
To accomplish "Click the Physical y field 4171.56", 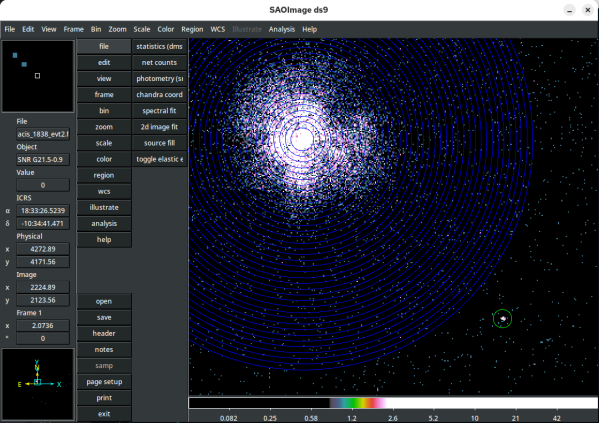I will (x=43, y=262).
